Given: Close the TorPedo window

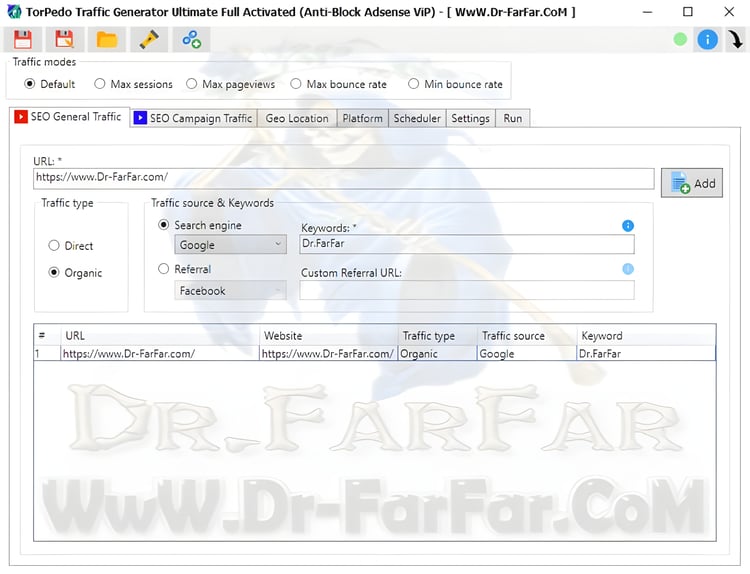Looking at the screenshot, I should pos(729,11).
